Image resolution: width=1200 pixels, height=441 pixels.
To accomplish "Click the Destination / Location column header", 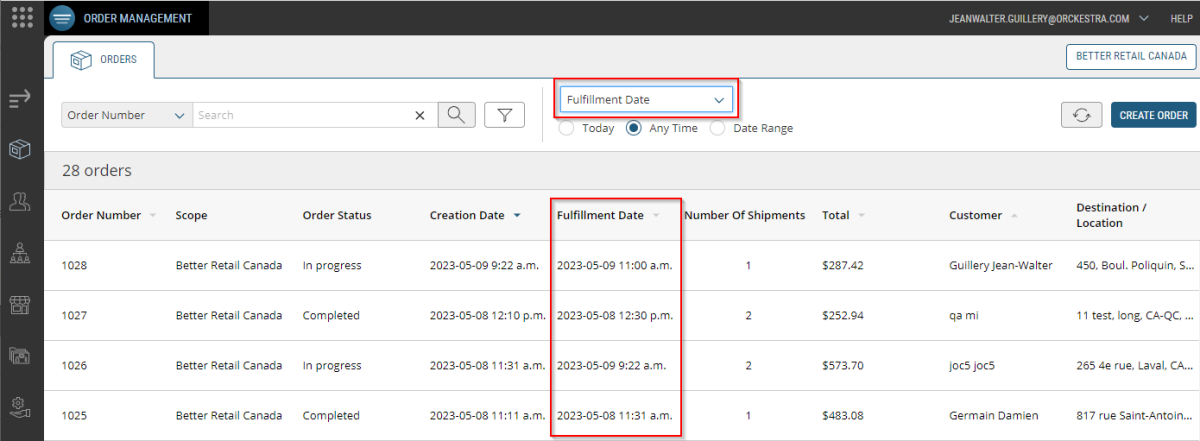I will click(x=1111, y=215).
